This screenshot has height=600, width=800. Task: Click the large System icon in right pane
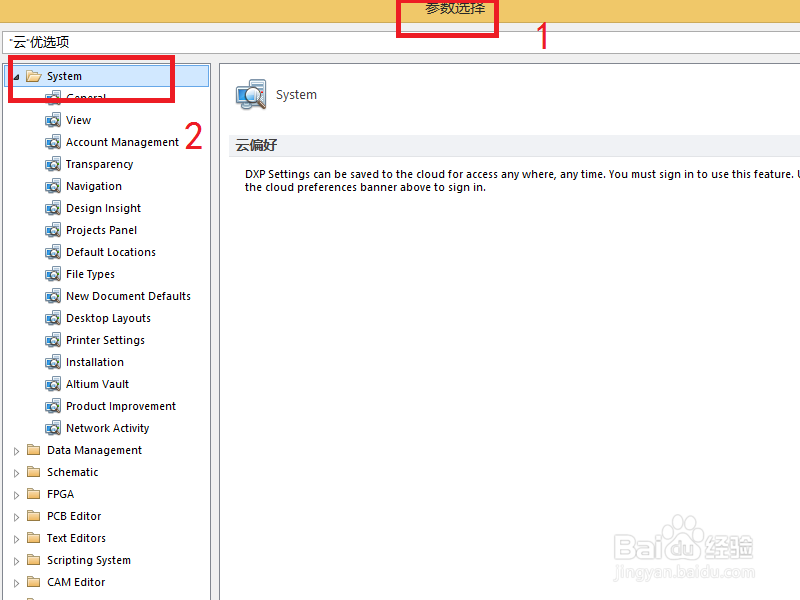[x=251, y=94]
